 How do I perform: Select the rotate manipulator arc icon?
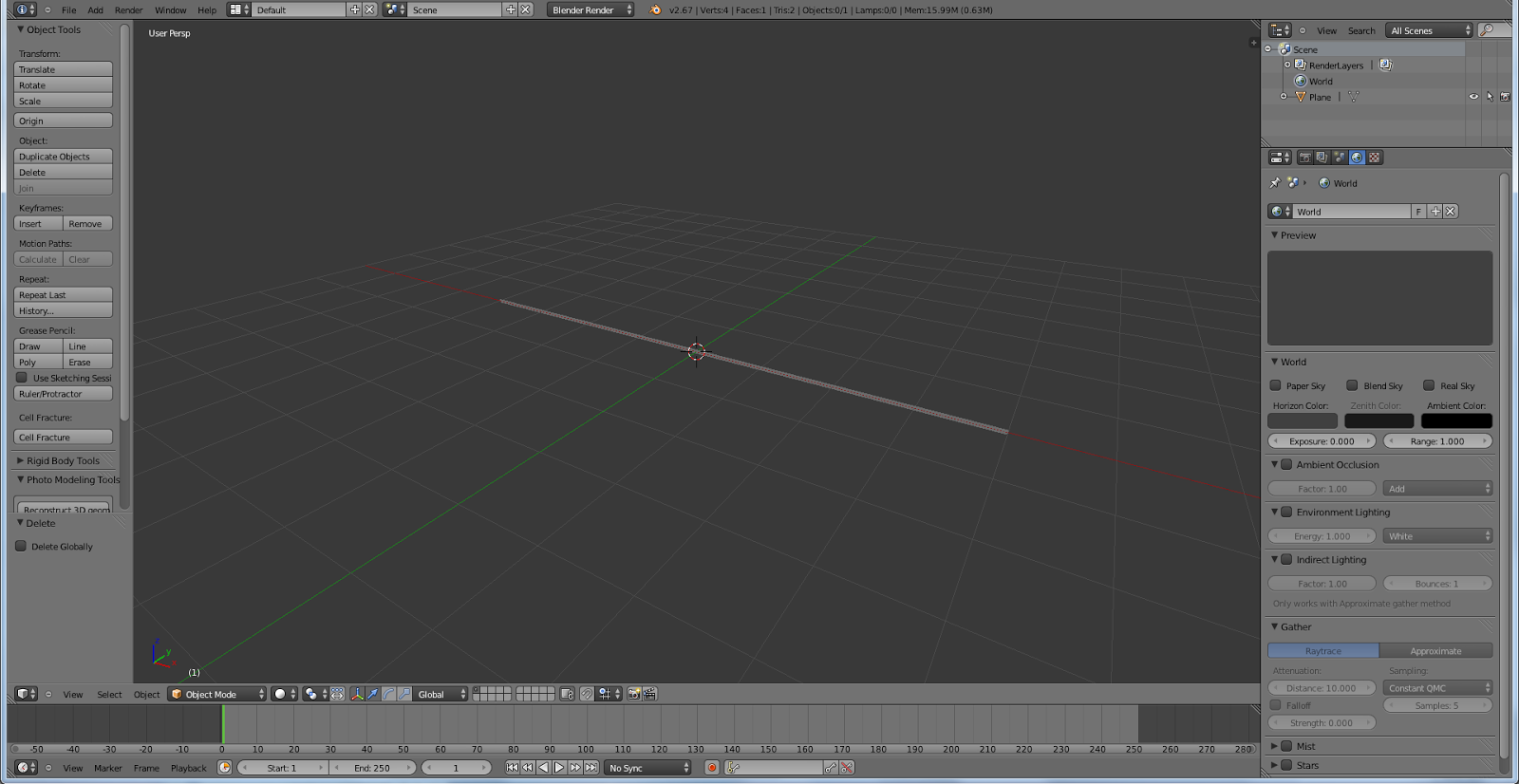pyautogui.click(x=388, y=694)
